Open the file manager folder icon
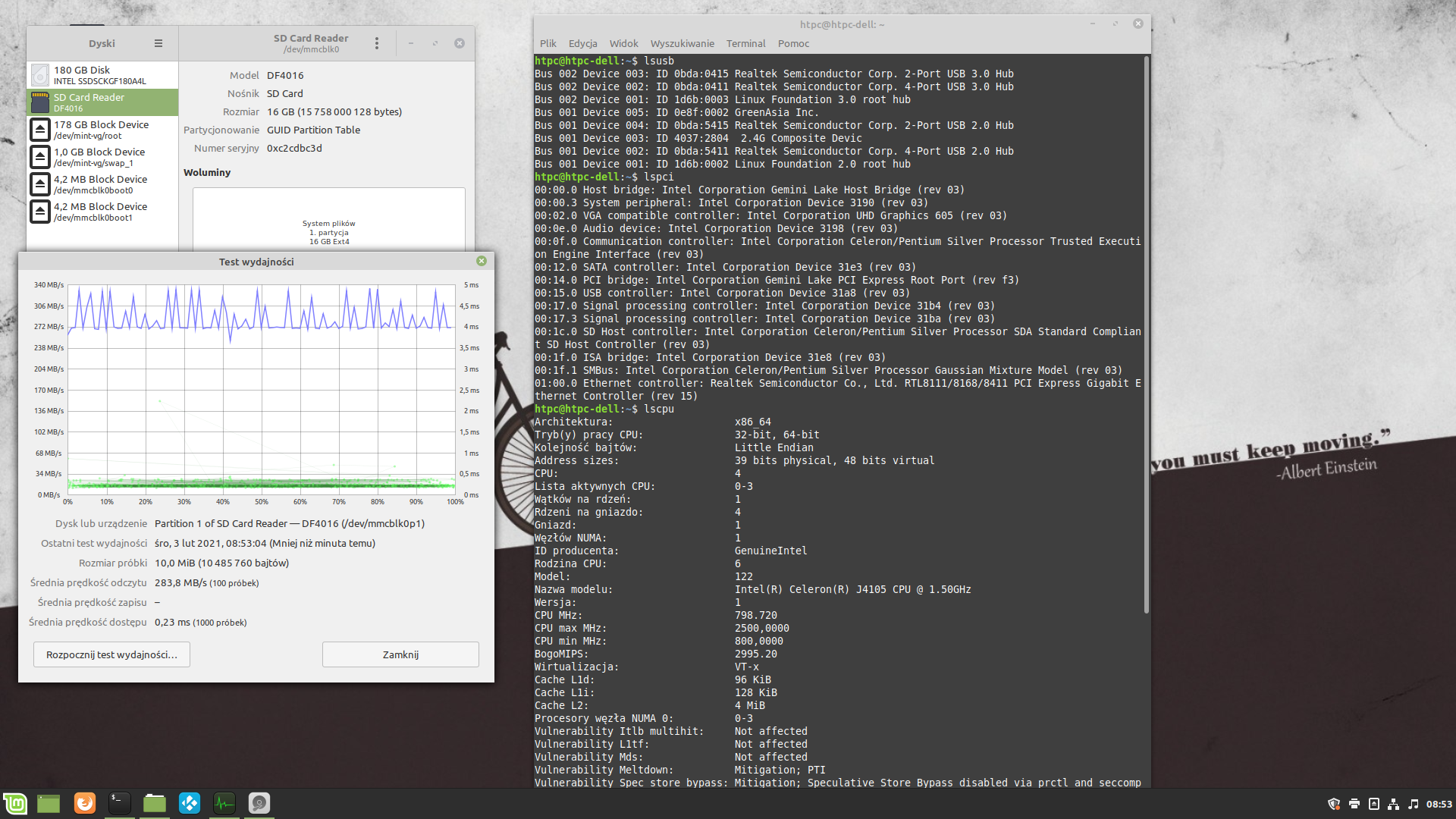1456x819 pixels. click(154, 803)
